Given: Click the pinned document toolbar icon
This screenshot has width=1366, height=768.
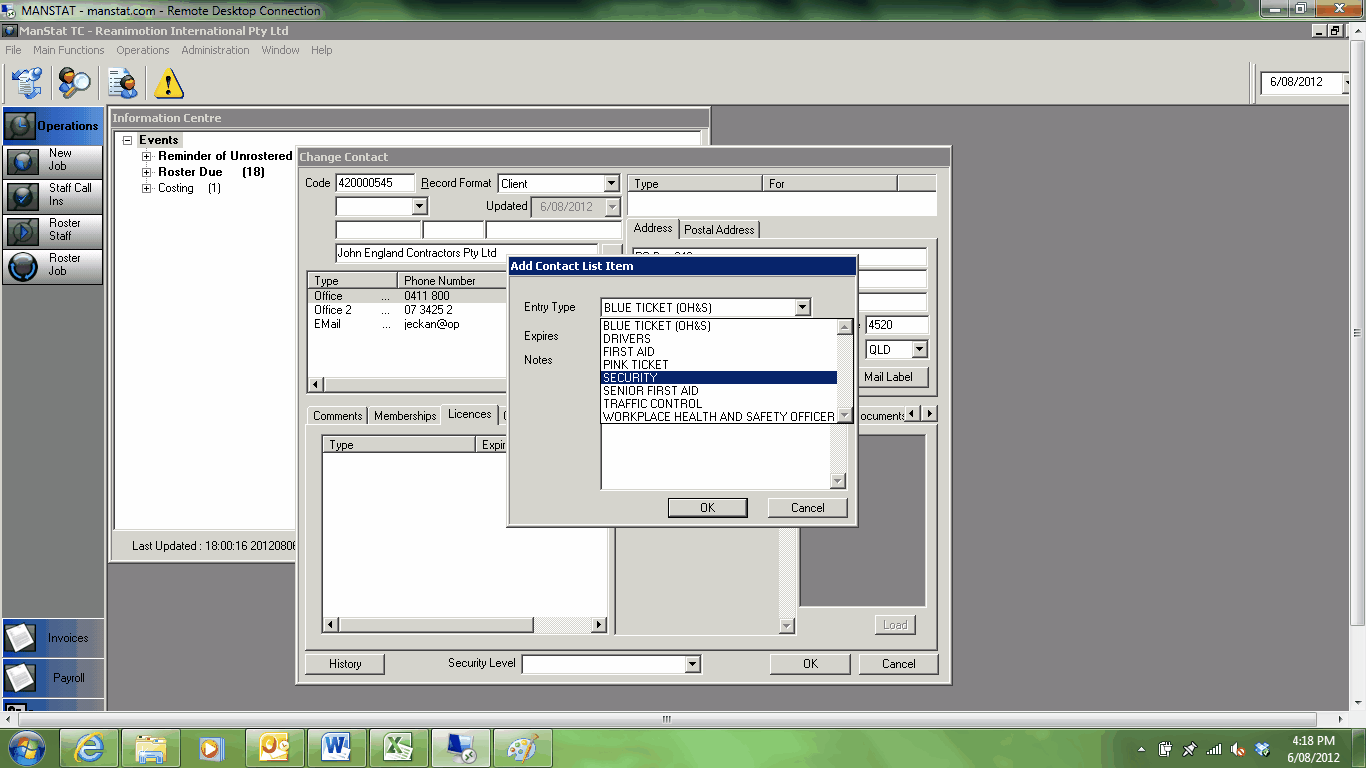Looking at the screenshot, I should 27,83.
